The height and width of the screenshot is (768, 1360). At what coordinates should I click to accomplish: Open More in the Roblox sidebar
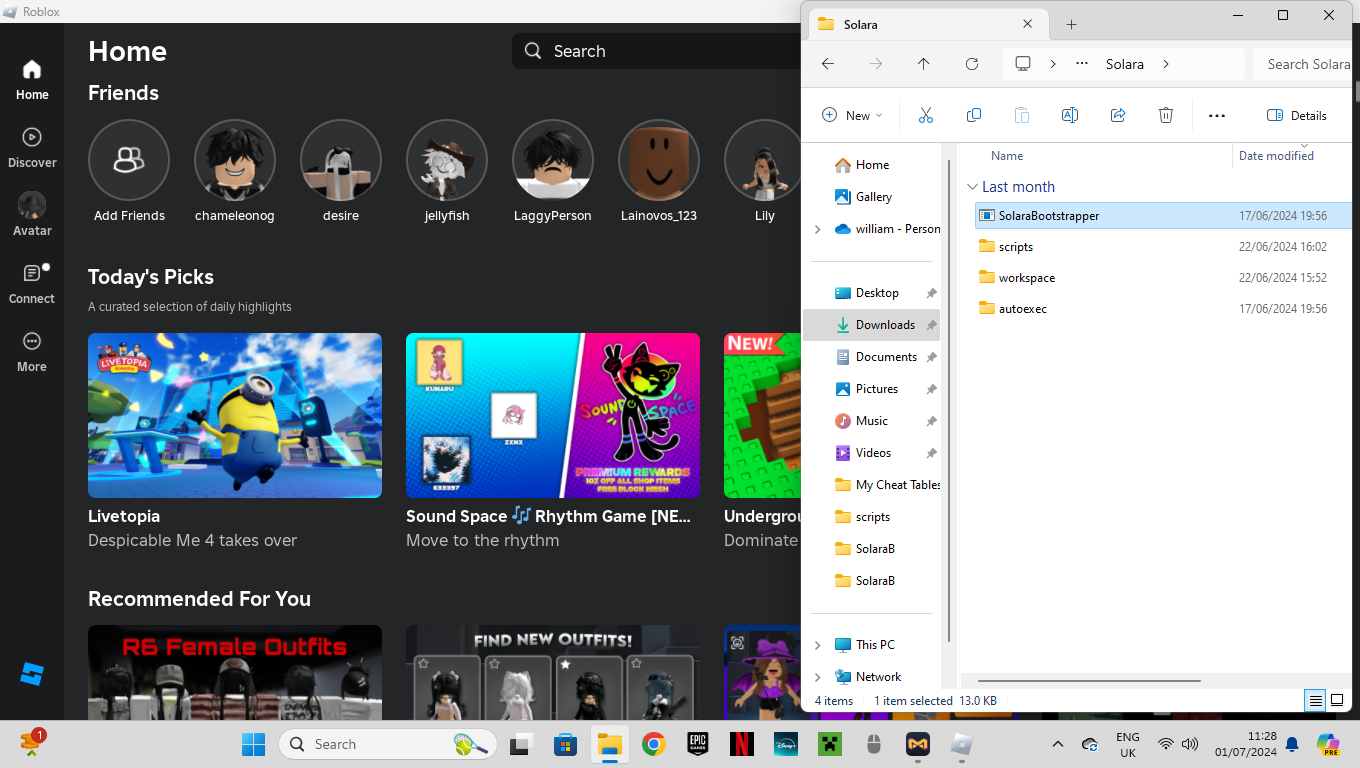point(32,351)
